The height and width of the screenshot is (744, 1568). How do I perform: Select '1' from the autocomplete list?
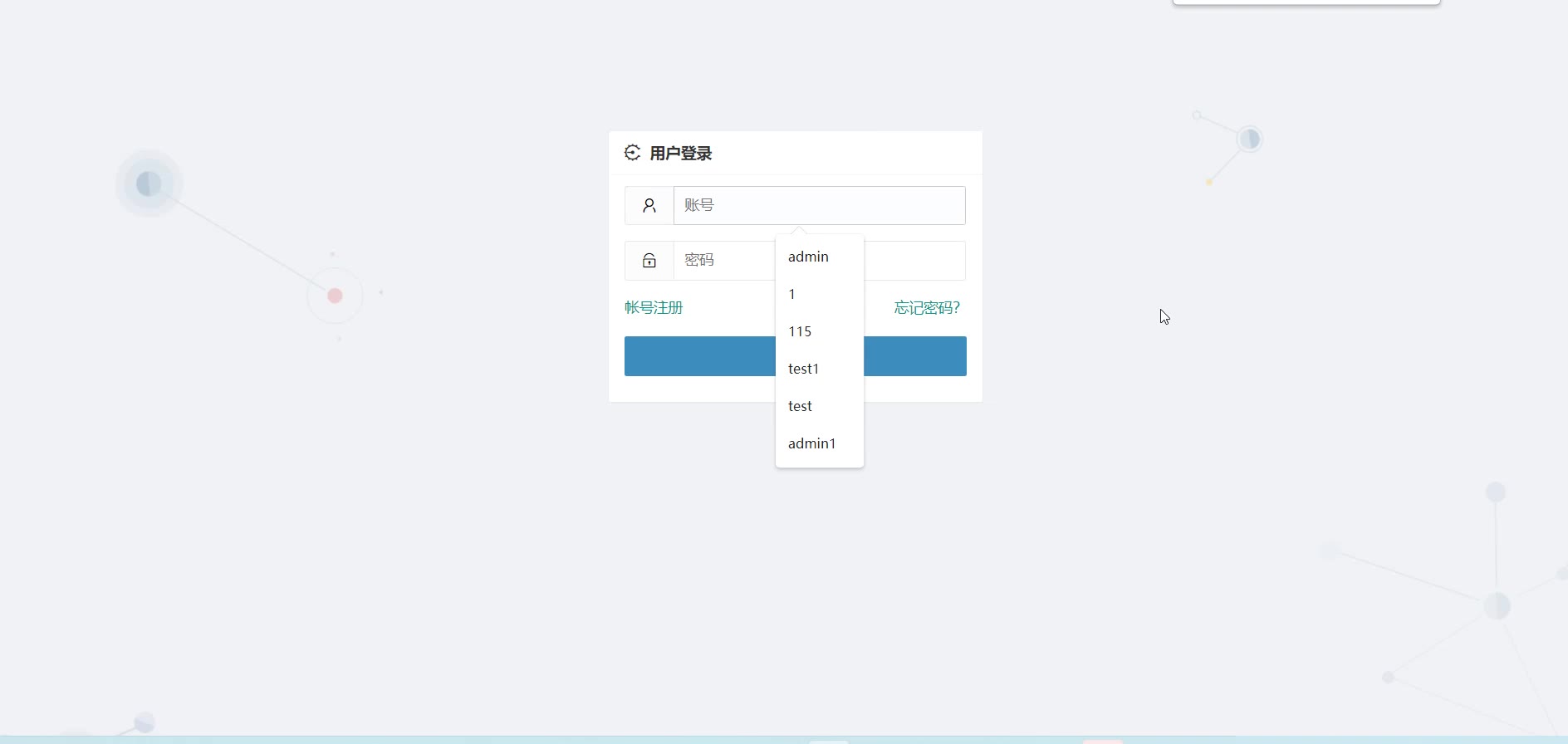point(820,294)
